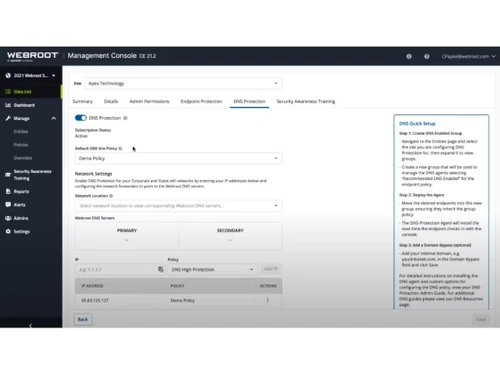Click the IP ADDRESS column header

click(92, 286)
